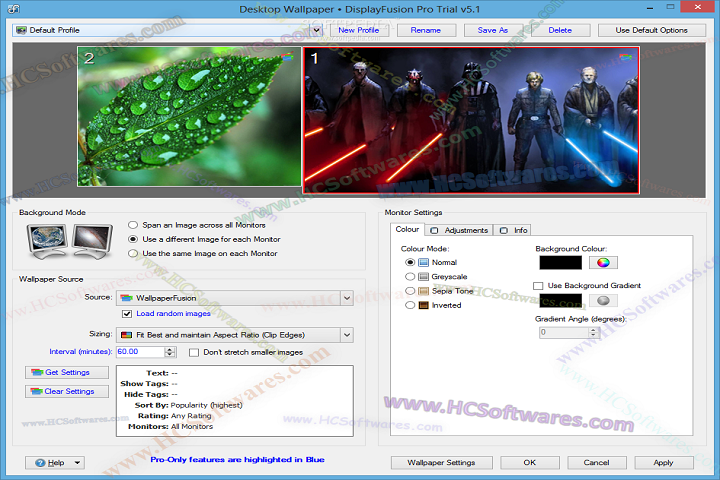This screenshot has height=480, width=720.
Task: Click 'Sort By: Popularity (highest)' text
Action: [188, 405]
